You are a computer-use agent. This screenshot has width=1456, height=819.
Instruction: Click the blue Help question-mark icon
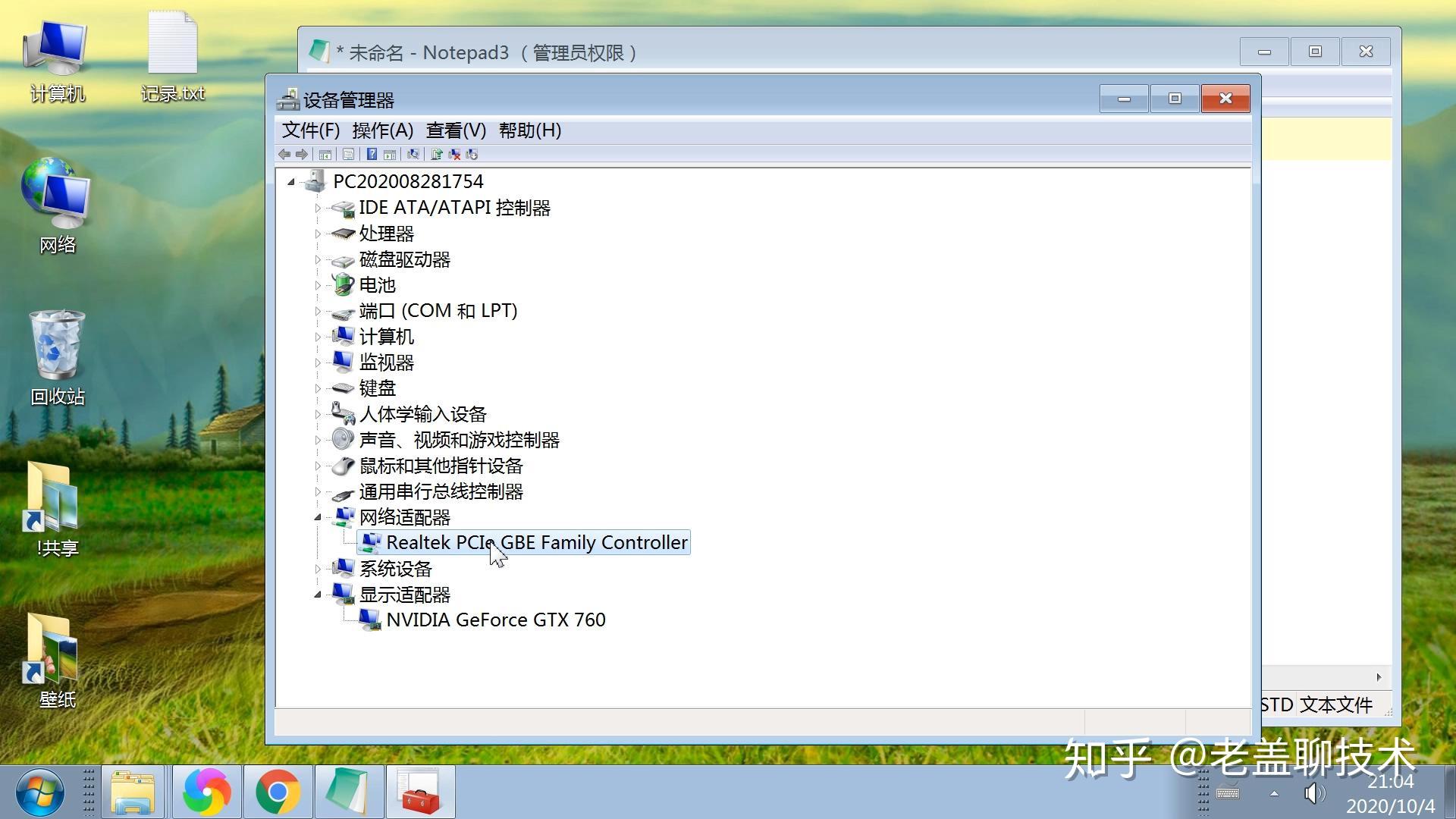(372, 155)
